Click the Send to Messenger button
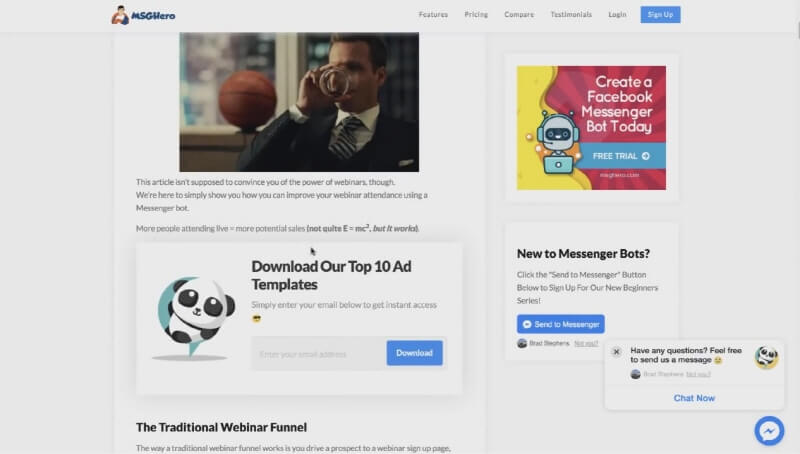 click(560, 324)
